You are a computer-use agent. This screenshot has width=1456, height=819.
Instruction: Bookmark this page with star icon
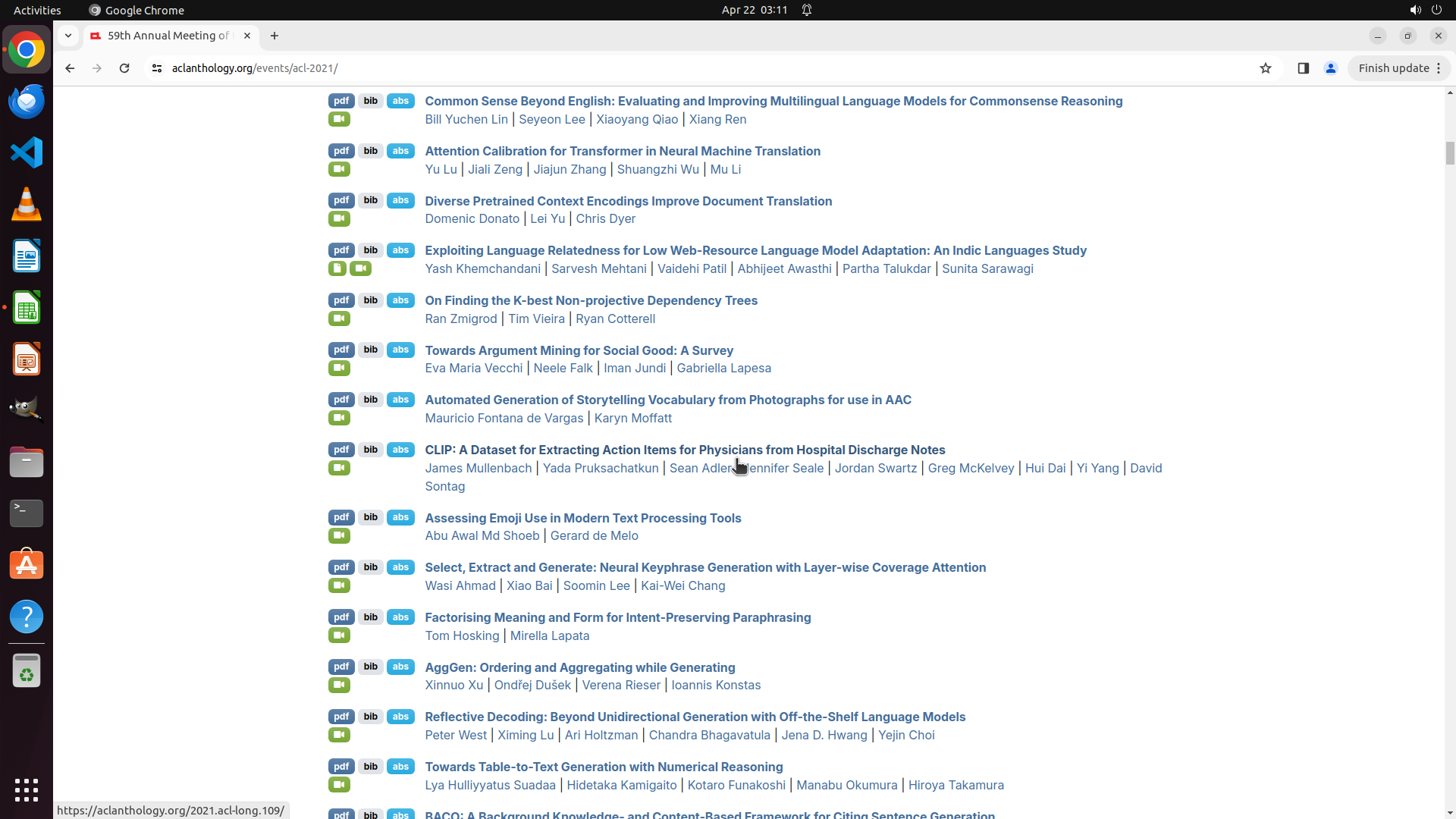coord(1265,68)
